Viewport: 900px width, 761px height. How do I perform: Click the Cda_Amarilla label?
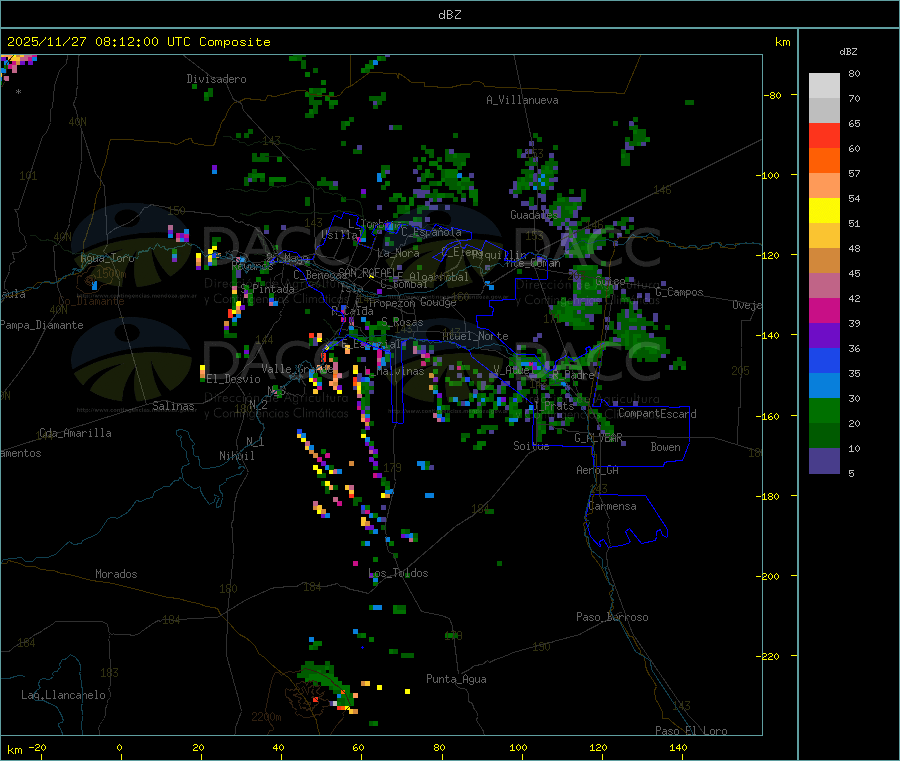coord(75,433)
